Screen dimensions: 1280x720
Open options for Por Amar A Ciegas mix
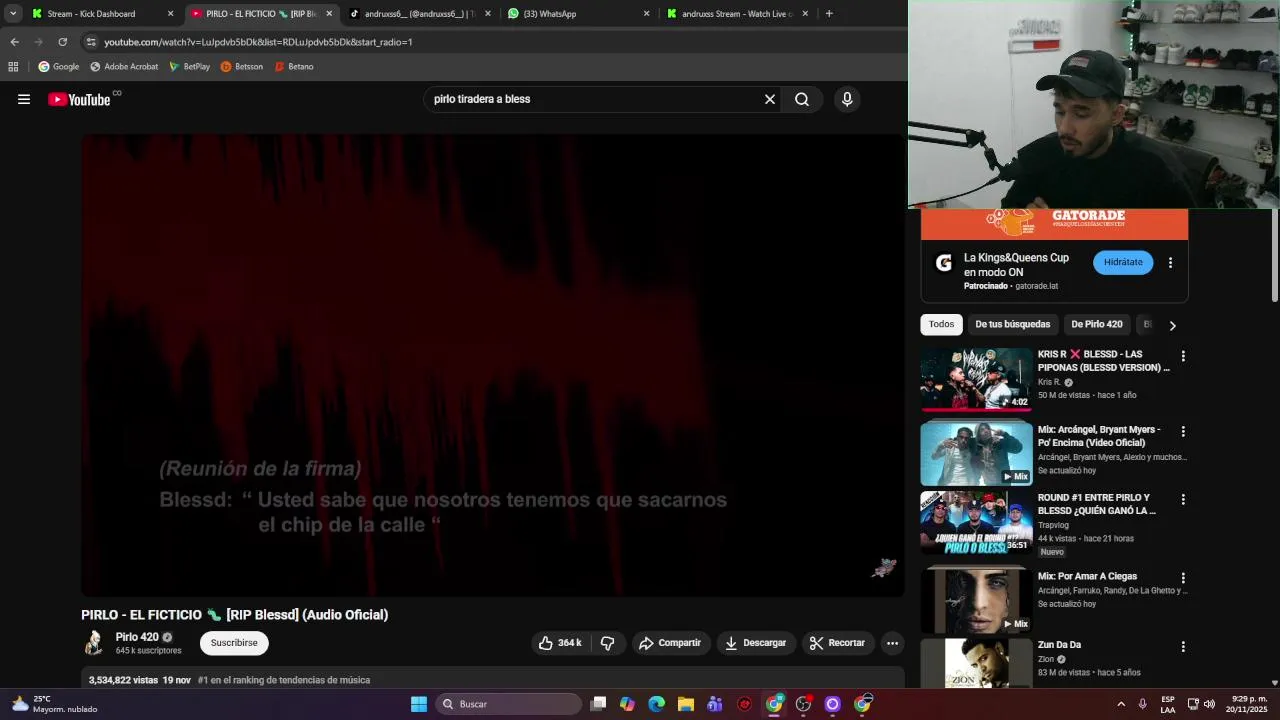pyautogui.click(x=1183, y=578)
